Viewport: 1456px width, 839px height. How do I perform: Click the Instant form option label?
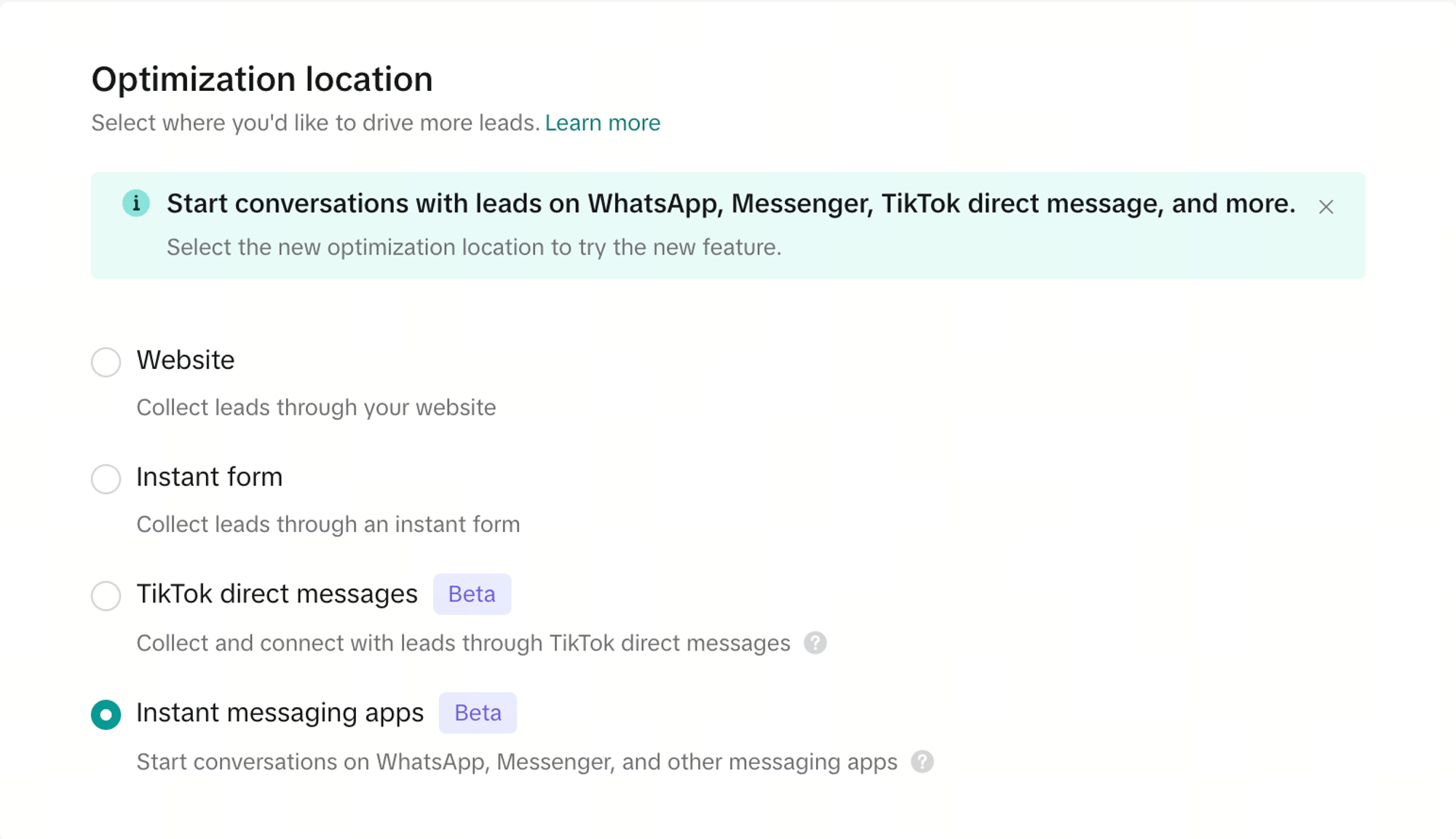point(210,477)
